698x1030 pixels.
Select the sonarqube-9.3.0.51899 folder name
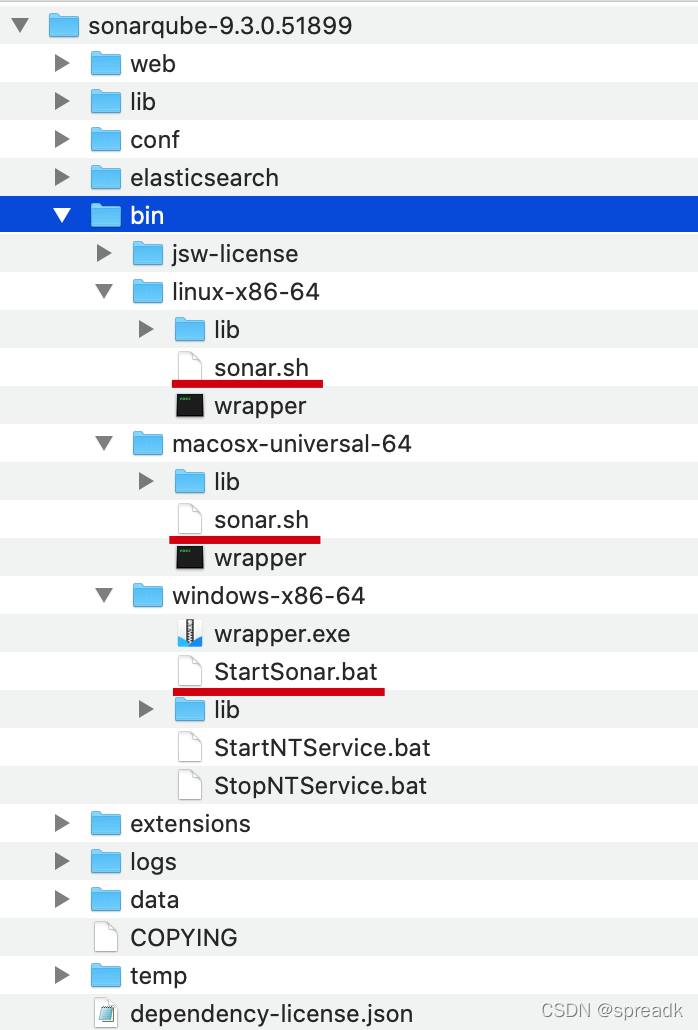coord(220,26)
